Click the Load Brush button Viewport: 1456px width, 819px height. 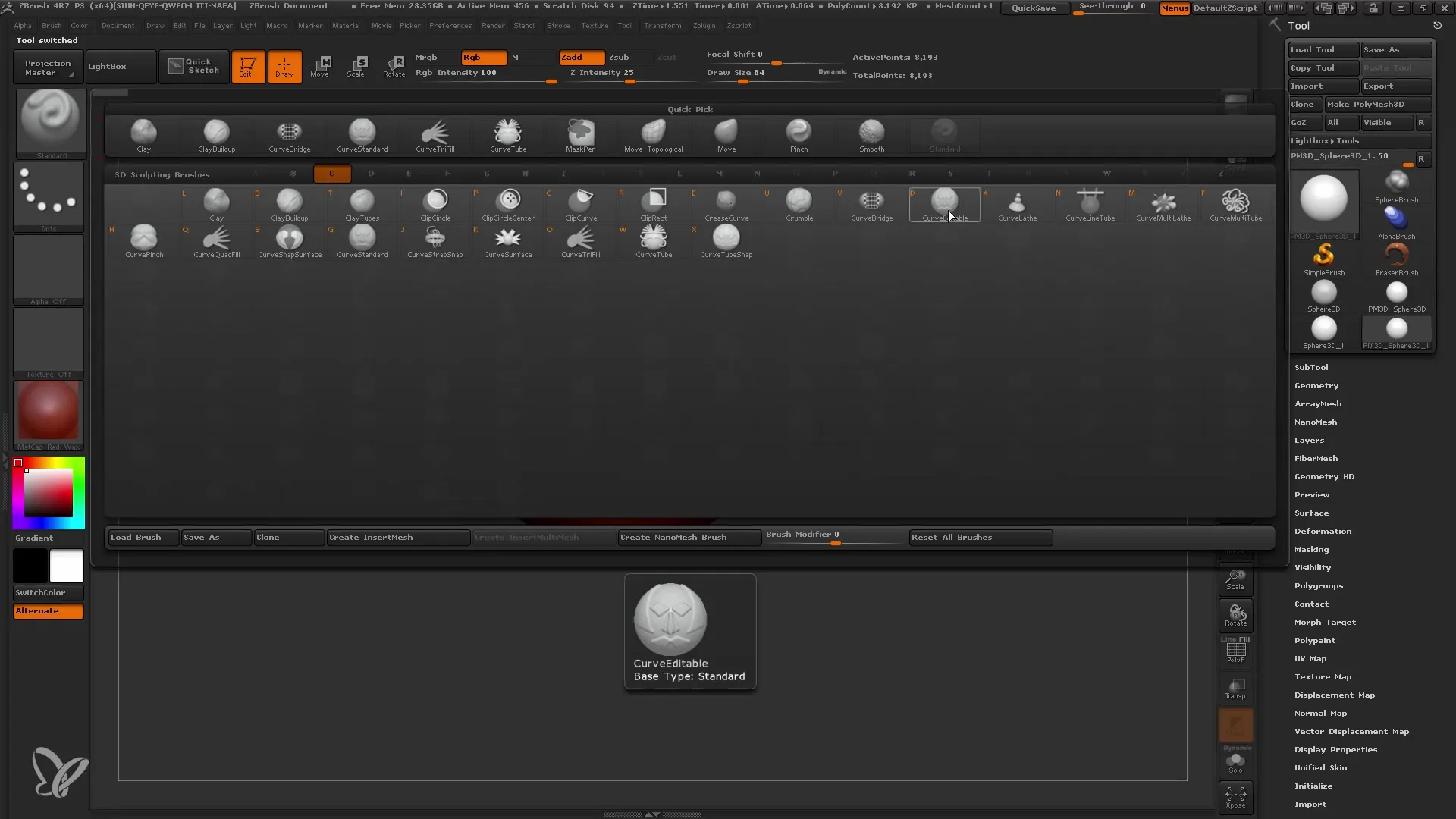tap(143, 538)
